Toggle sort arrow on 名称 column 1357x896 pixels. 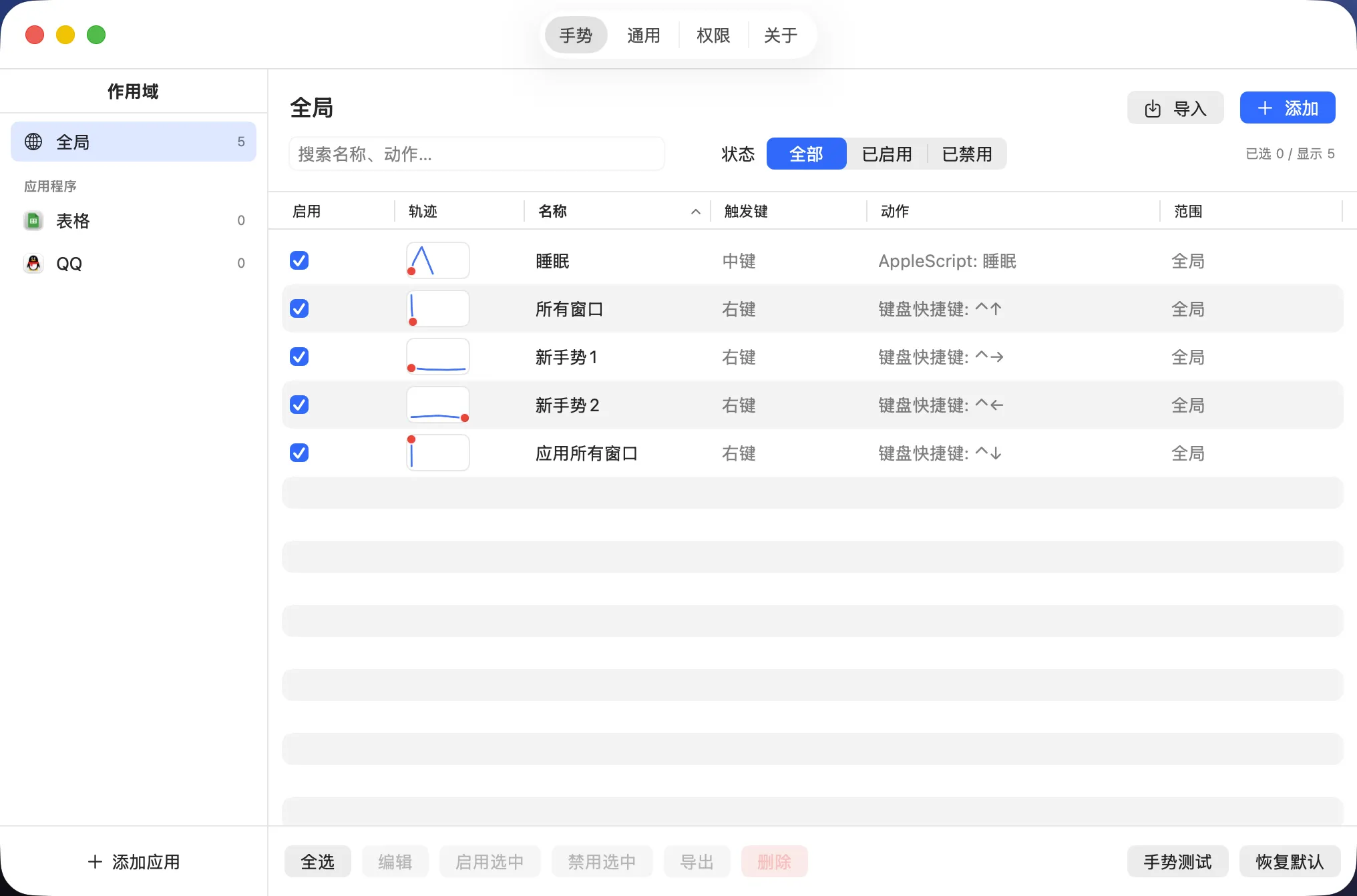tap(695, 212)
